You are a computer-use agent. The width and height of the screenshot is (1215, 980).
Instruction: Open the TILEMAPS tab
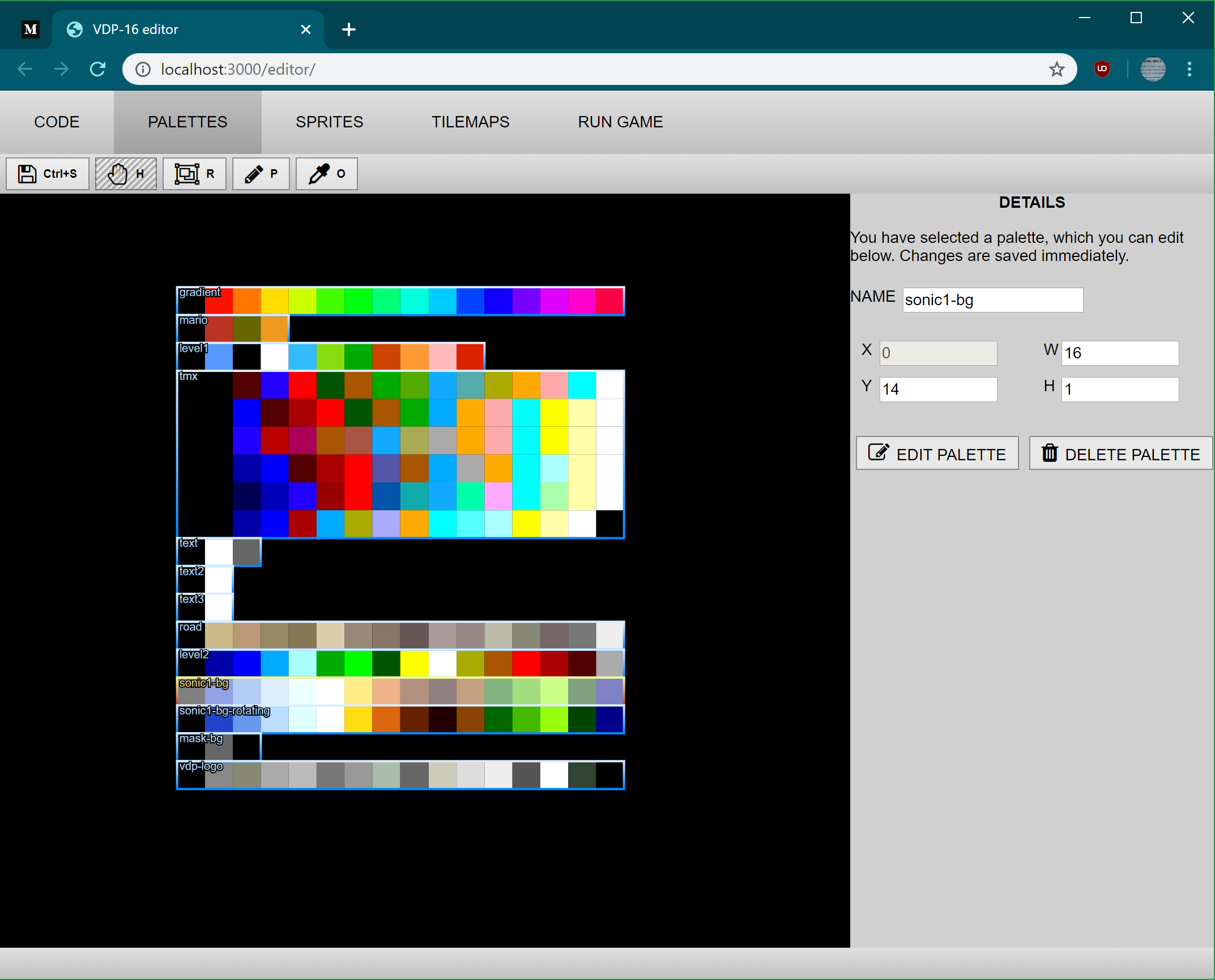[x=470, y=122]
